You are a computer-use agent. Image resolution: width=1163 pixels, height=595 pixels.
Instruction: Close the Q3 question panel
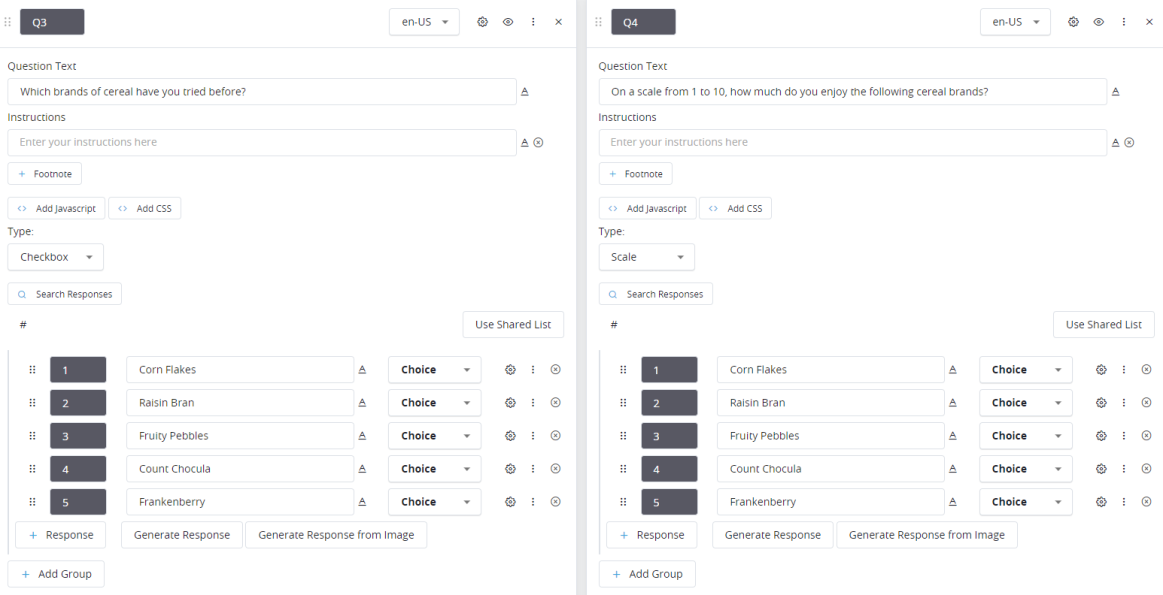(x=559, y=22)
